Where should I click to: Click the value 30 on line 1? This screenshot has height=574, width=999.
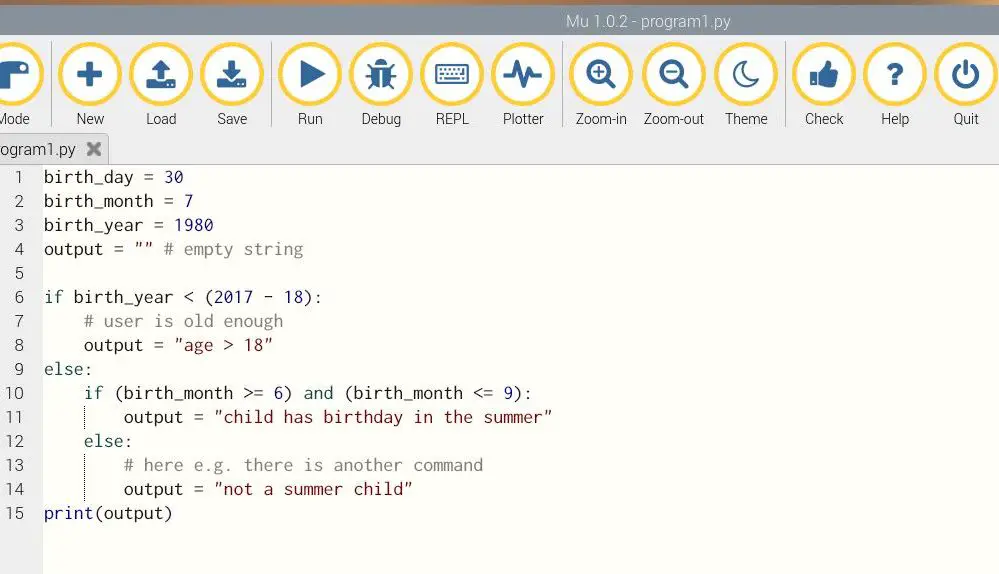tap(174, 177)
